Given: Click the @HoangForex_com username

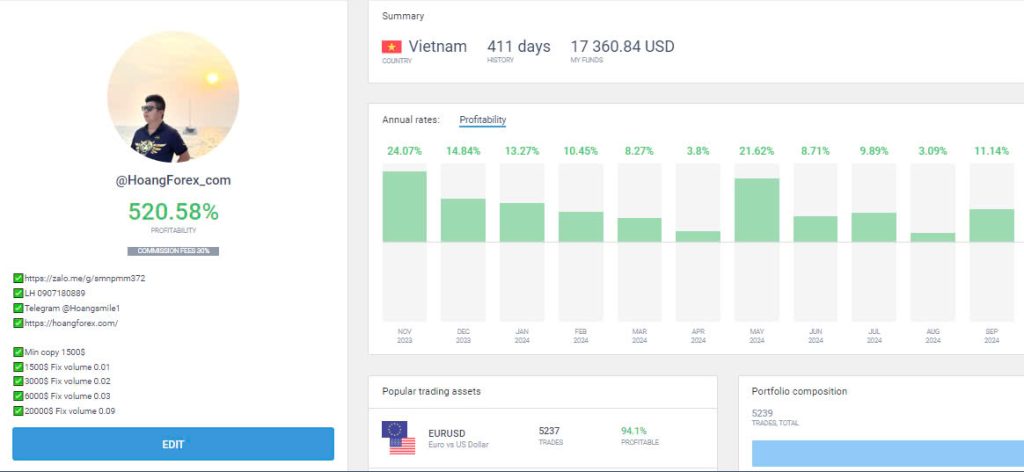Looking at the screenshot, I should [x=173, y=180].
